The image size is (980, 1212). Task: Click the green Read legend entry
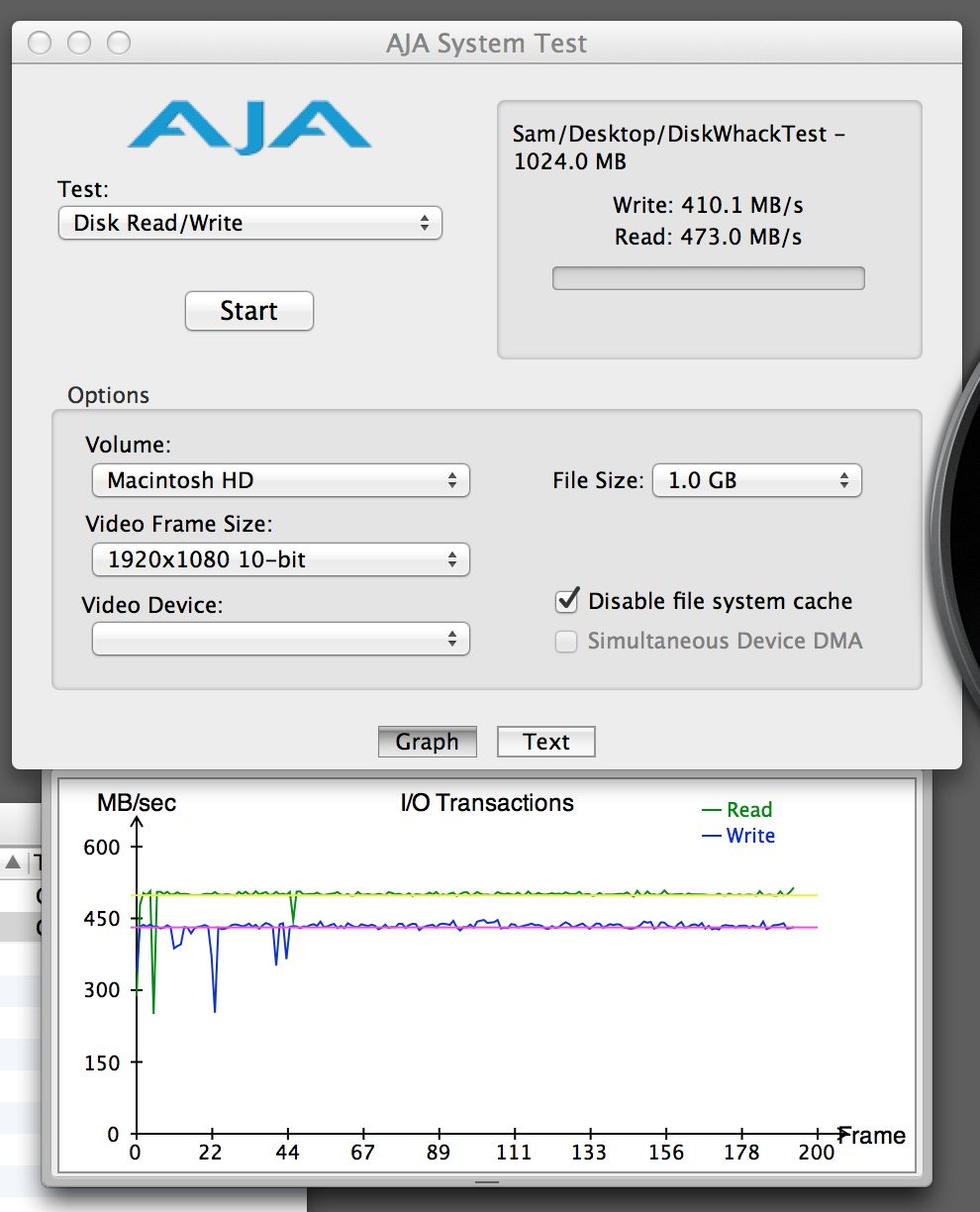737,810
